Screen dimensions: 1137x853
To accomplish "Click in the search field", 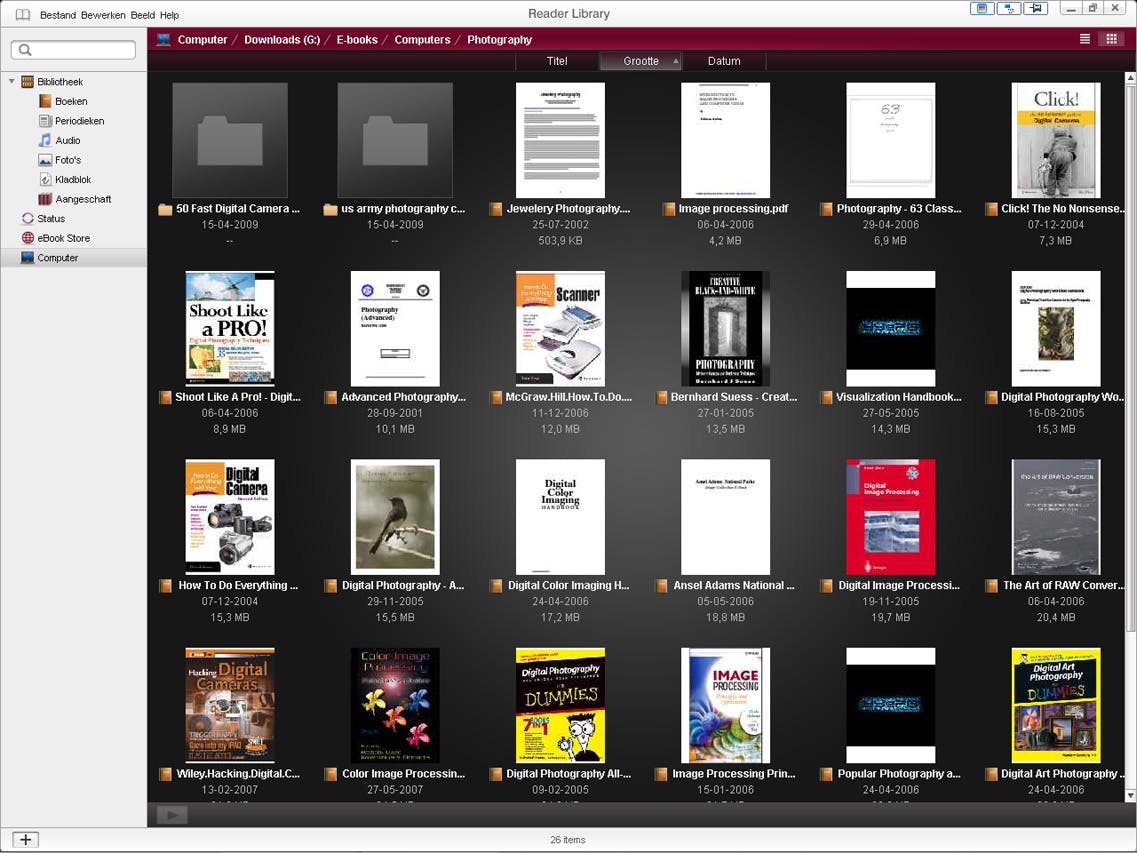I will point(73,49).
